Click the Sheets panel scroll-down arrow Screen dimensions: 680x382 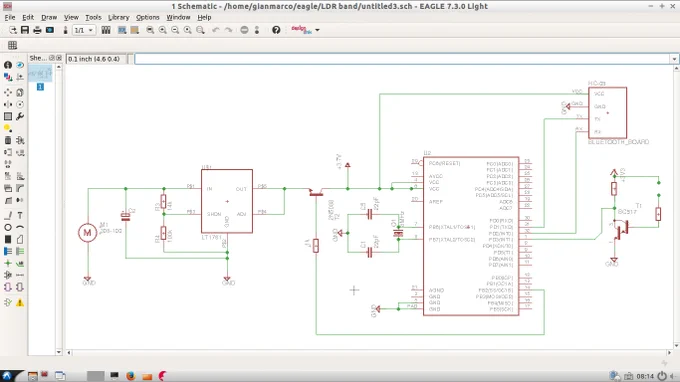point(59,352)
